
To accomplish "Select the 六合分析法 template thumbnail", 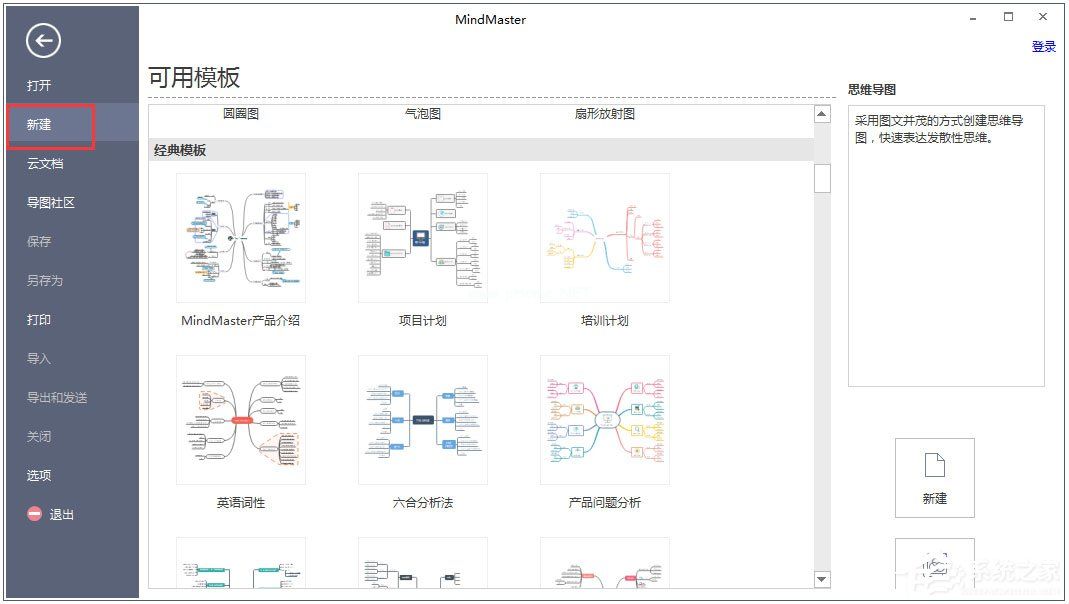I will coord(422,419).
